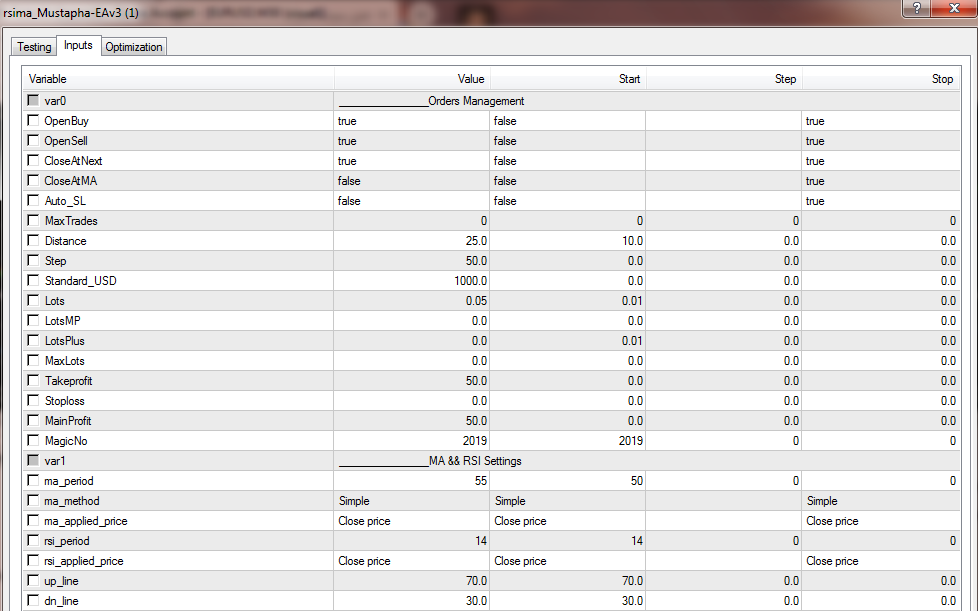Screen dimensions: 978x611
Task: Toggle the Auto_SL checkbox
Action: click(34, 201)
